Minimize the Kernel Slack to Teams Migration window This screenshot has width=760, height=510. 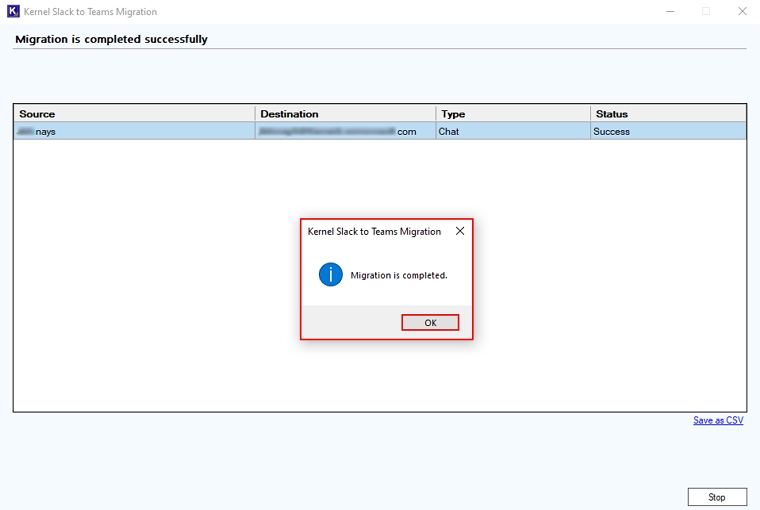pos(670,11)
